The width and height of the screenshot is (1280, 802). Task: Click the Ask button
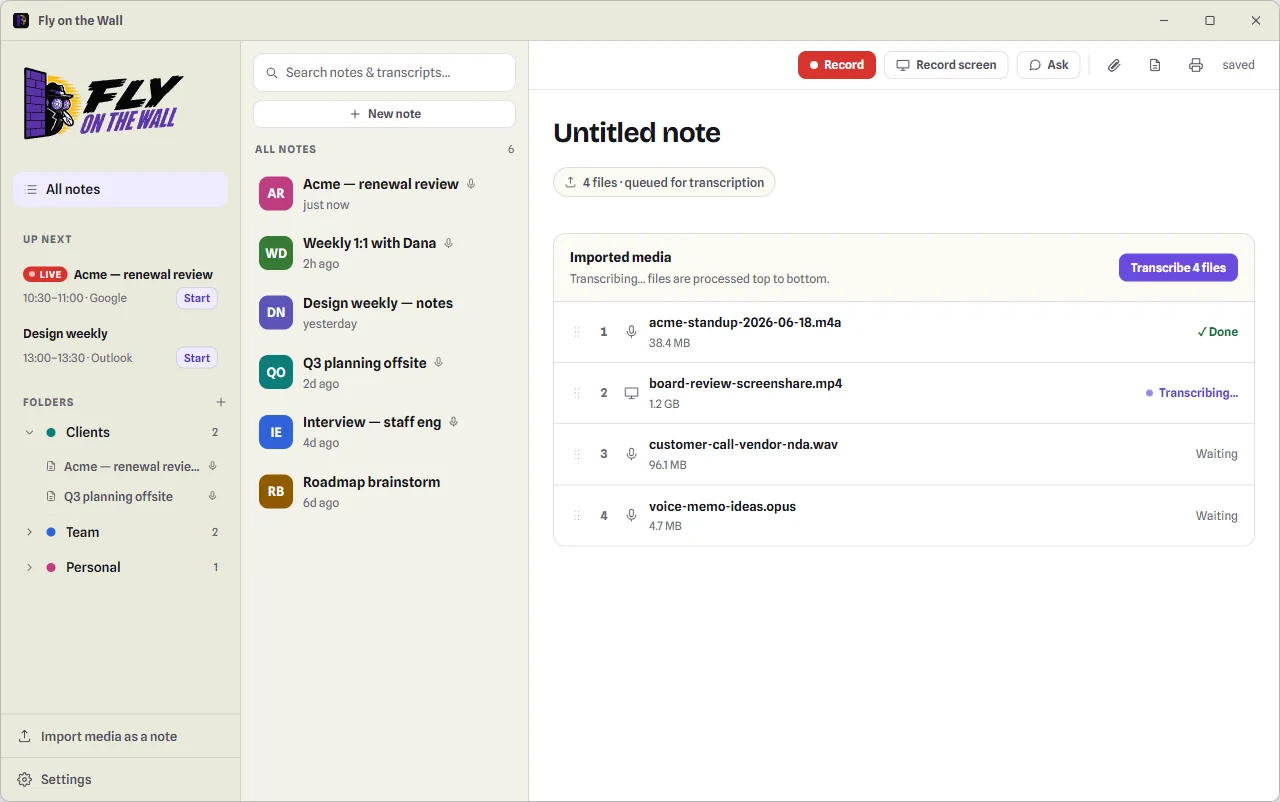click(1049, 65)
